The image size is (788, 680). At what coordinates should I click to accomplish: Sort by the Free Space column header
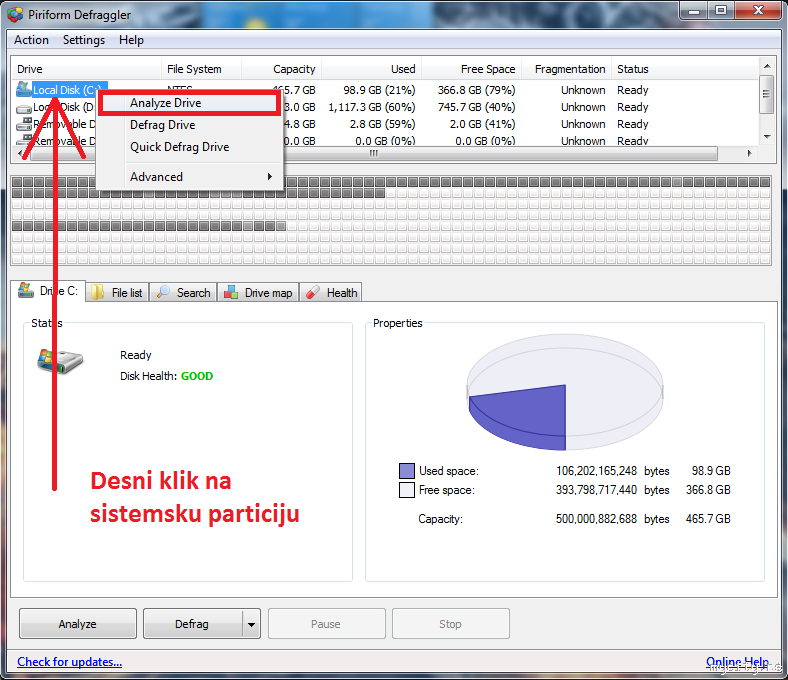coord(471,69)
